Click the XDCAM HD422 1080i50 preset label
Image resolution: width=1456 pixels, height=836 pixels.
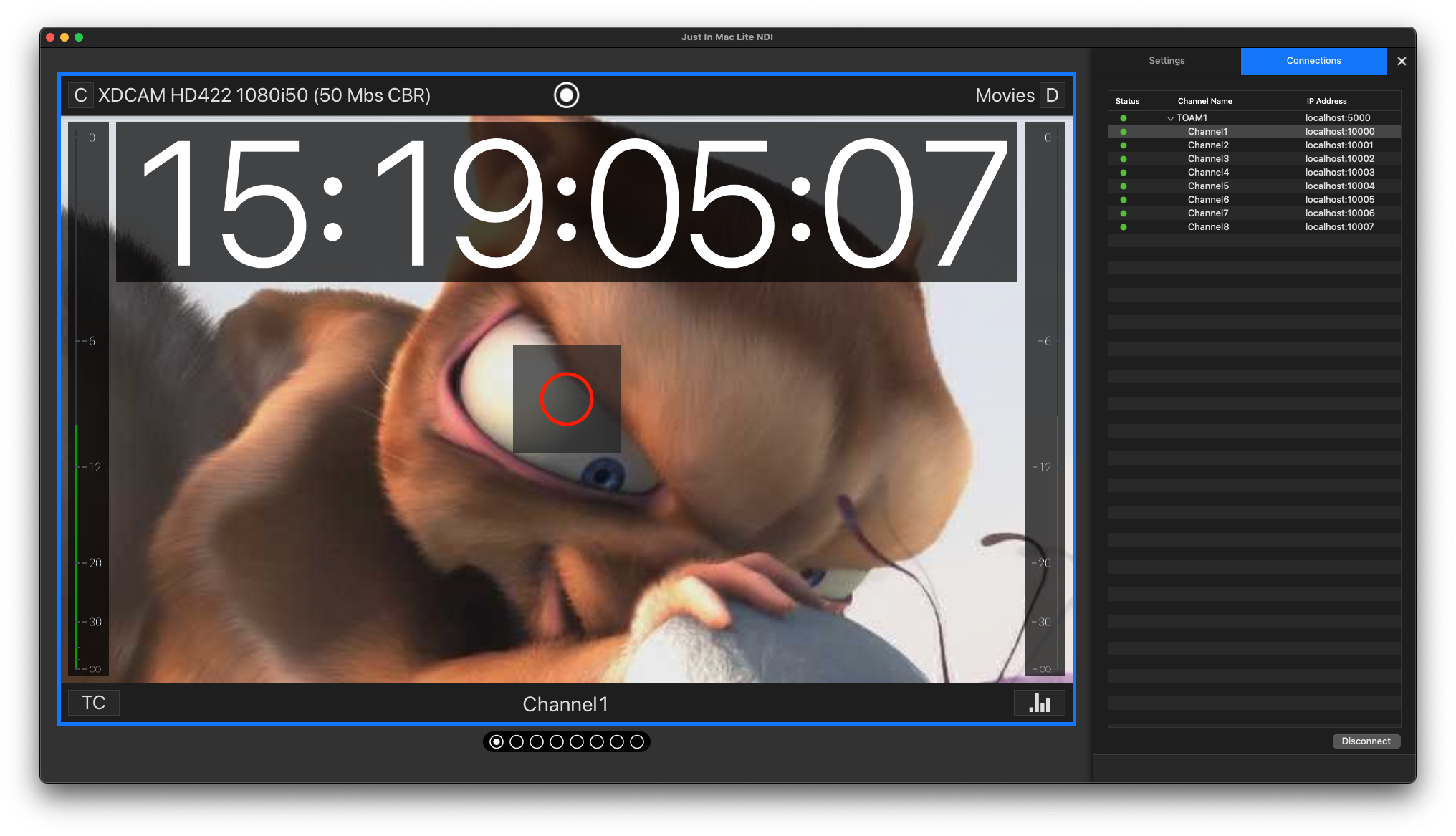point(264,95)
